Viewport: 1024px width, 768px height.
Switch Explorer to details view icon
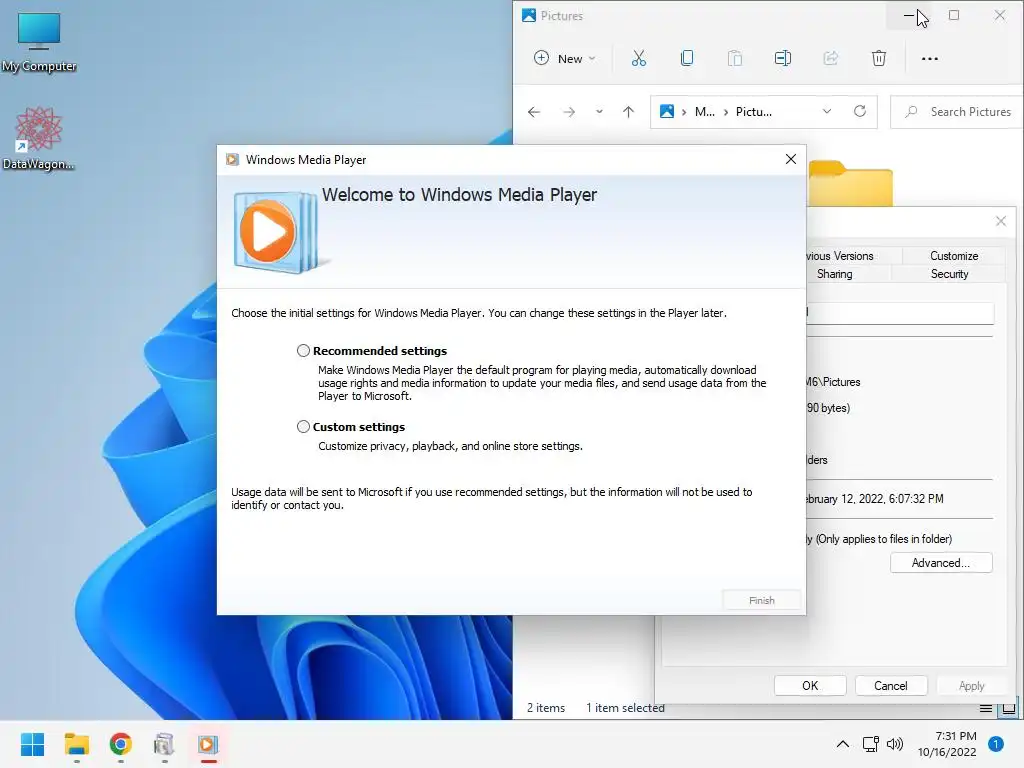click(x=986, y=709)
